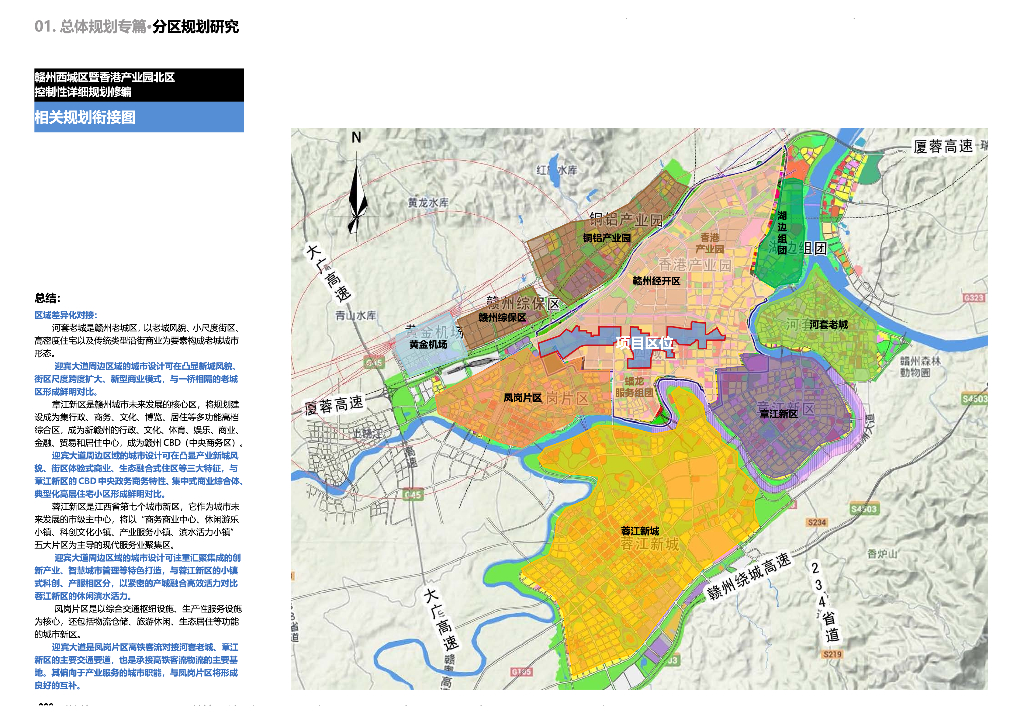Screen dimensions: 1024x724
Task: Click the bold black '铜铝产业园' label
Action: click(x=607, y=238)
